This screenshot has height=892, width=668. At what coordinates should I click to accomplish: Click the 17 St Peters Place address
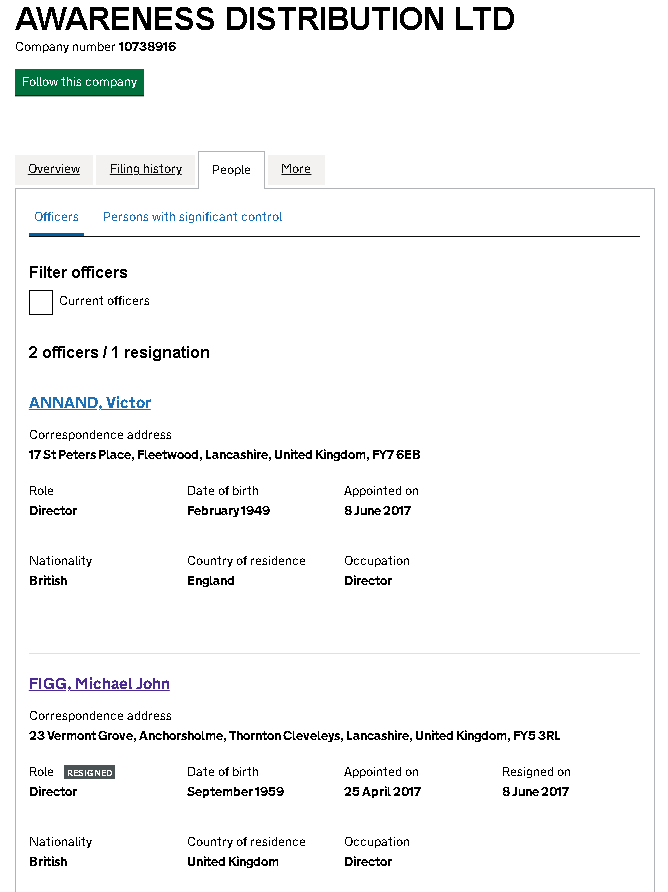tap(224, 455)
